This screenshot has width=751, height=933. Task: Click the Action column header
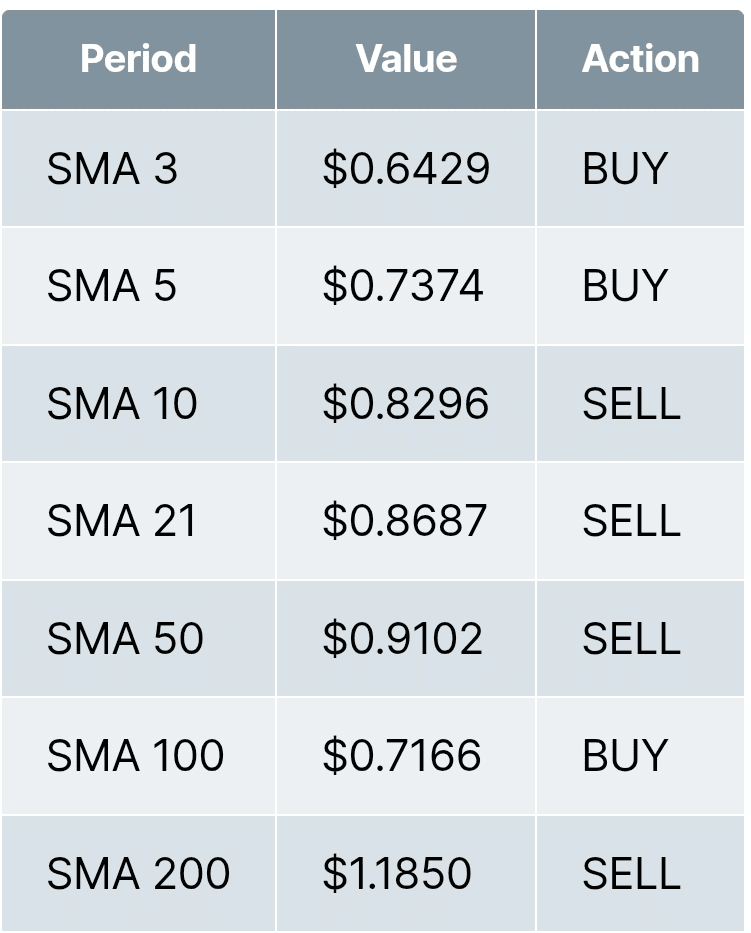(x=640, y=58)
